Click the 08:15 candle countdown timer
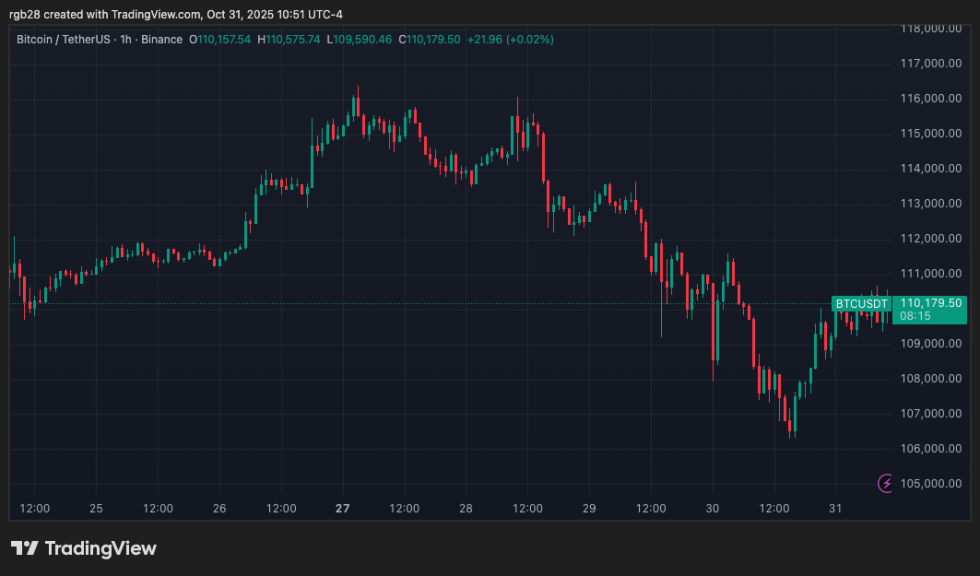The height and width of the screenshot is (576, 980). click(x=916, y=316)
